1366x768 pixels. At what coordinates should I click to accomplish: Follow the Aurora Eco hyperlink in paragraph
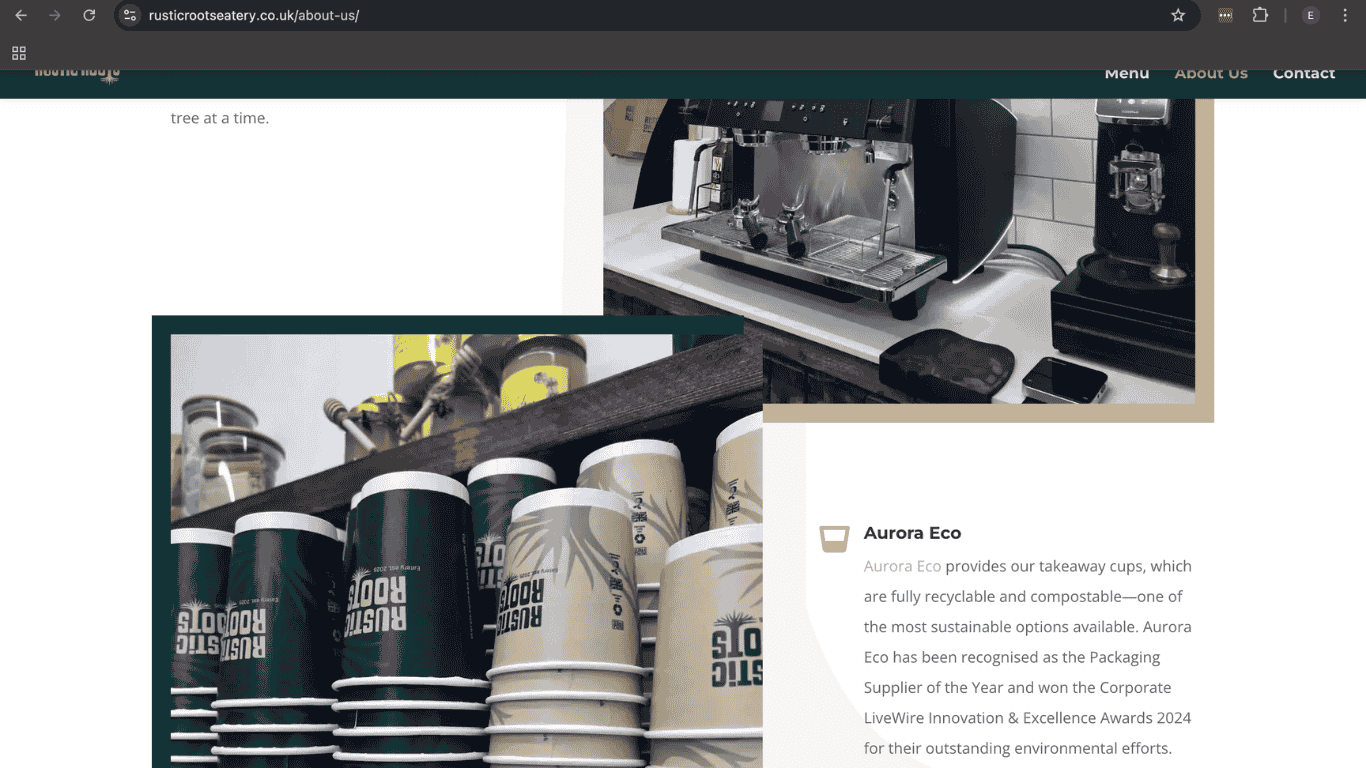tap(902, 566)
